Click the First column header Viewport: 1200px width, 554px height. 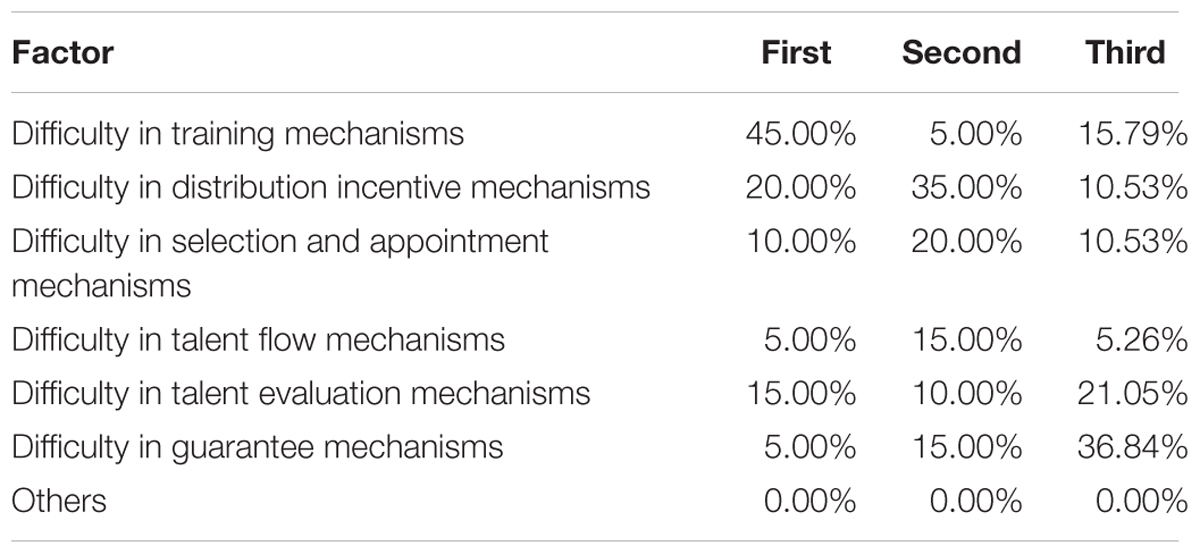[795, 53]
